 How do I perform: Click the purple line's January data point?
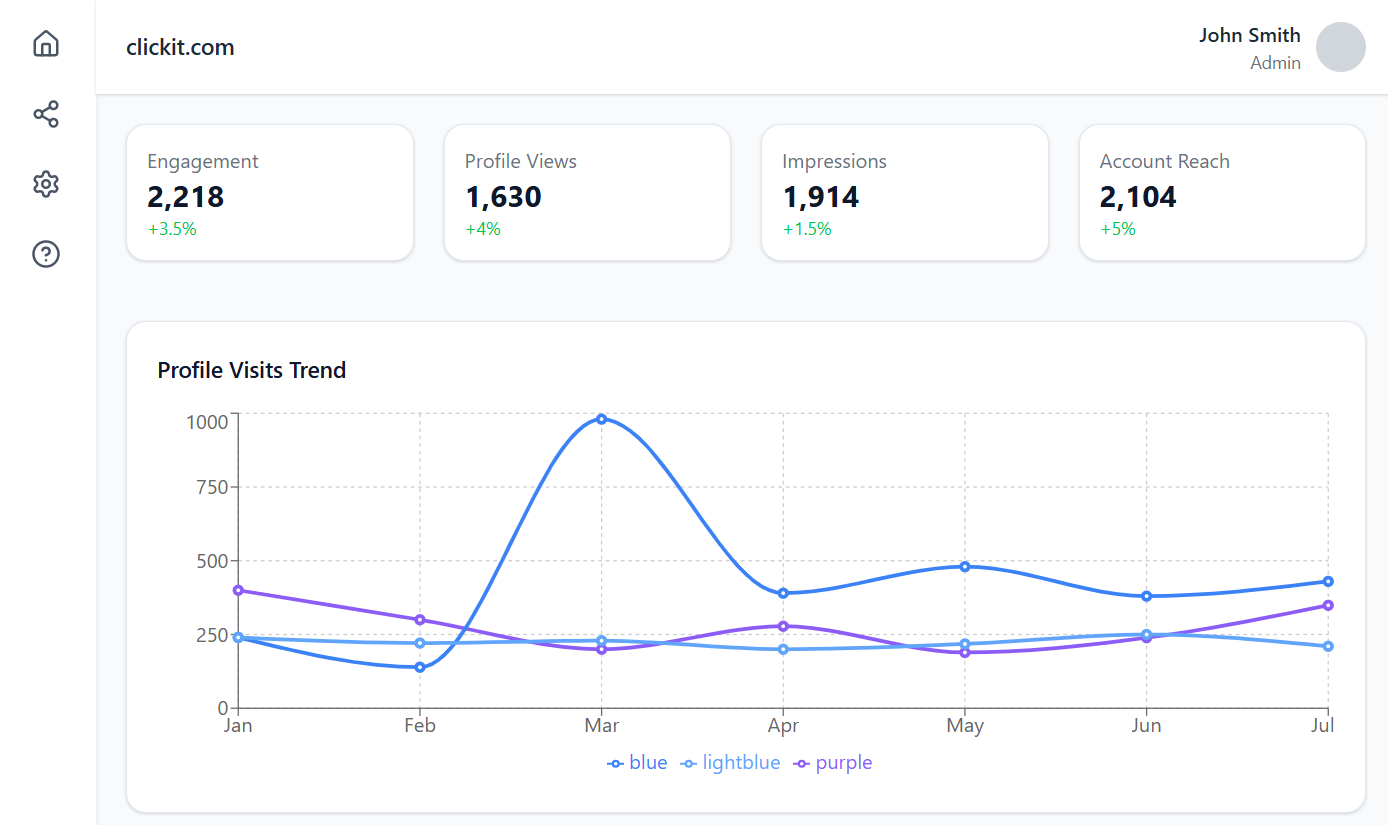238,590
